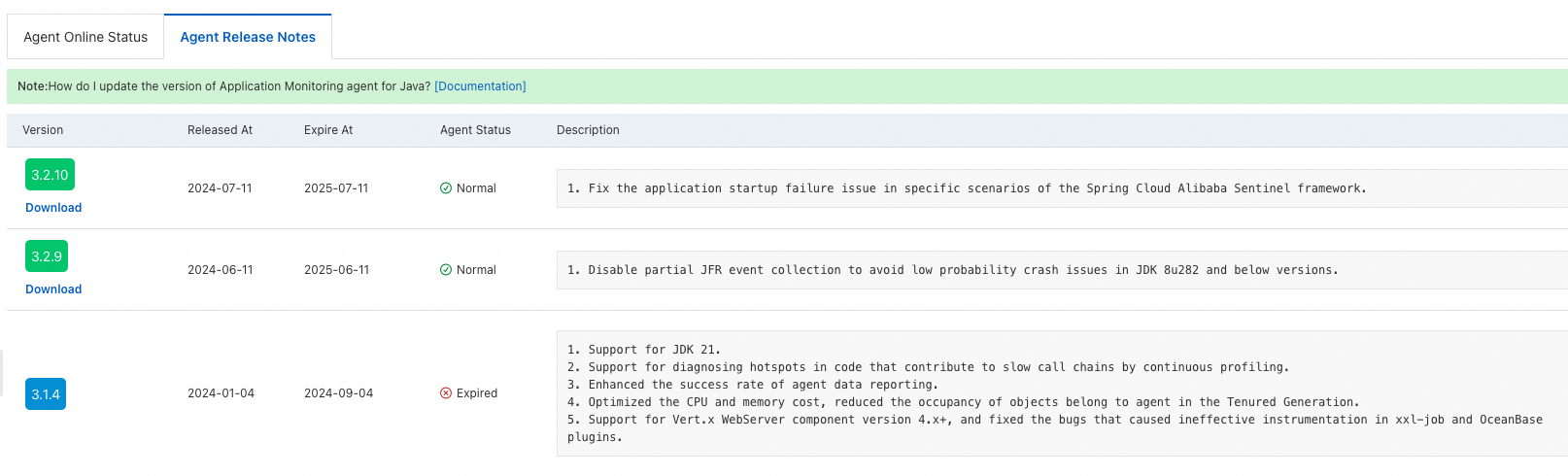Image resolution: width=1568 pixels, height=476 pixels.
Task: Click the 3.2.10 description text box
Action: coord(967,188)
